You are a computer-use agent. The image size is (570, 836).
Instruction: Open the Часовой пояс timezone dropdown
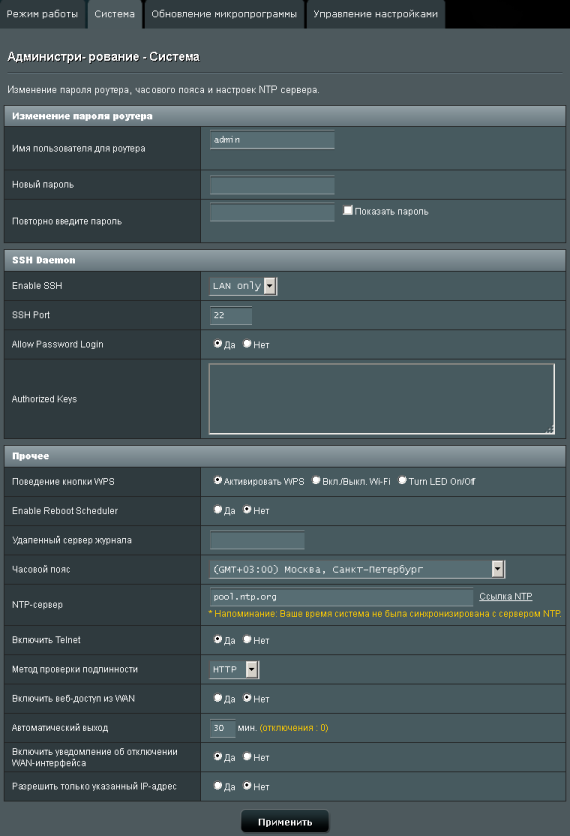pos(357,569)
